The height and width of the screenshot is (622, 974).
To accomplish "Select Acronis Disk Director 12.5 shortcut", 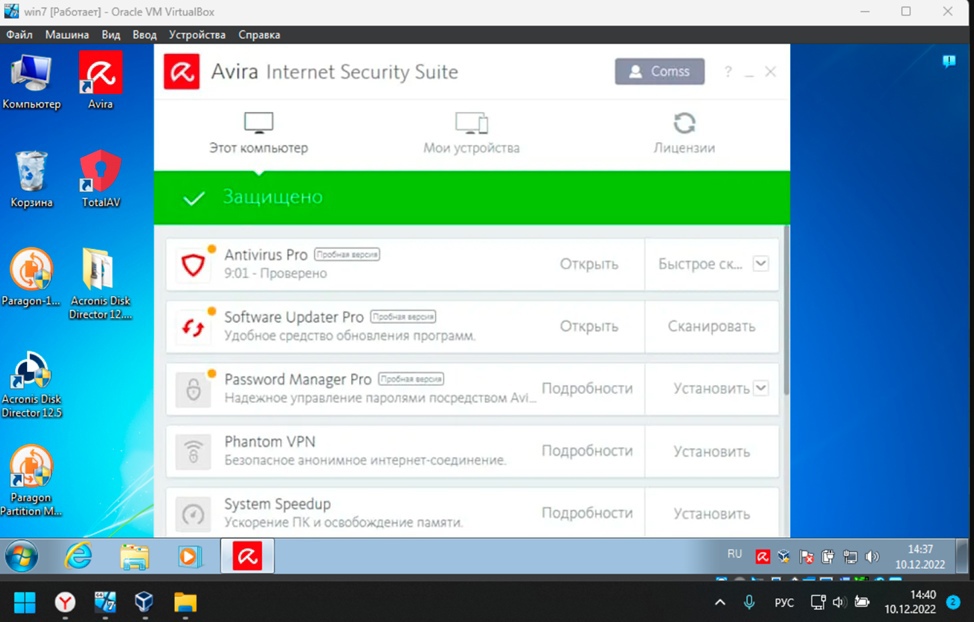I will coord(31,384).
